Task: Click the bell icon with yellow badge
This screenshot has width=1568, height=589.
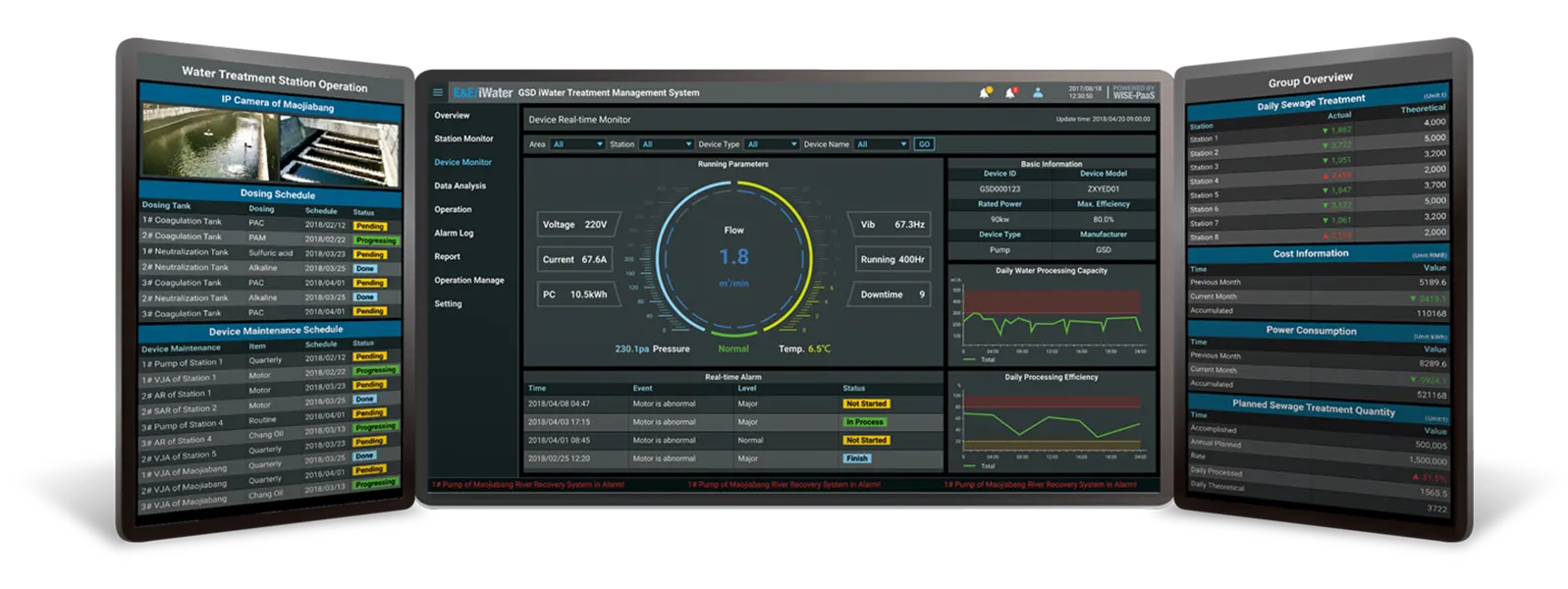Action: coord(985,92)
